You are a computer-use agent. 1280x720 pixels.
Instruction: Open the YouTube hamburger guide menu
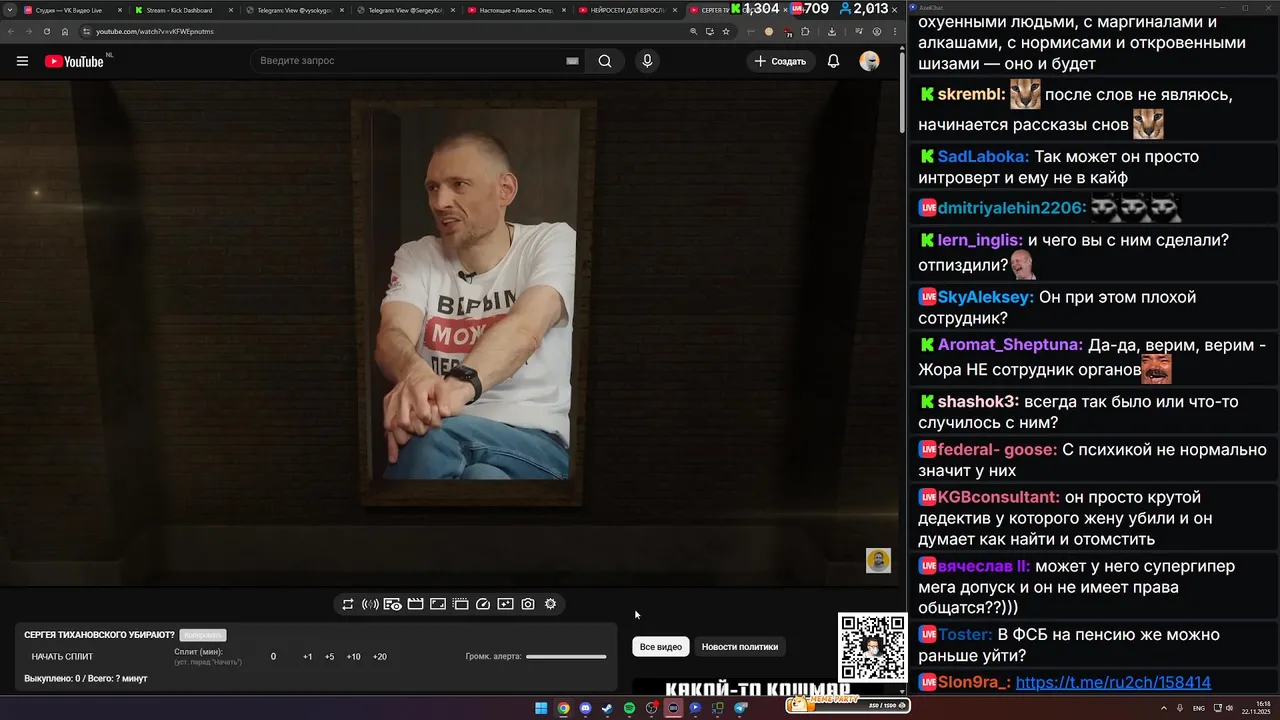tap(22, 61)
